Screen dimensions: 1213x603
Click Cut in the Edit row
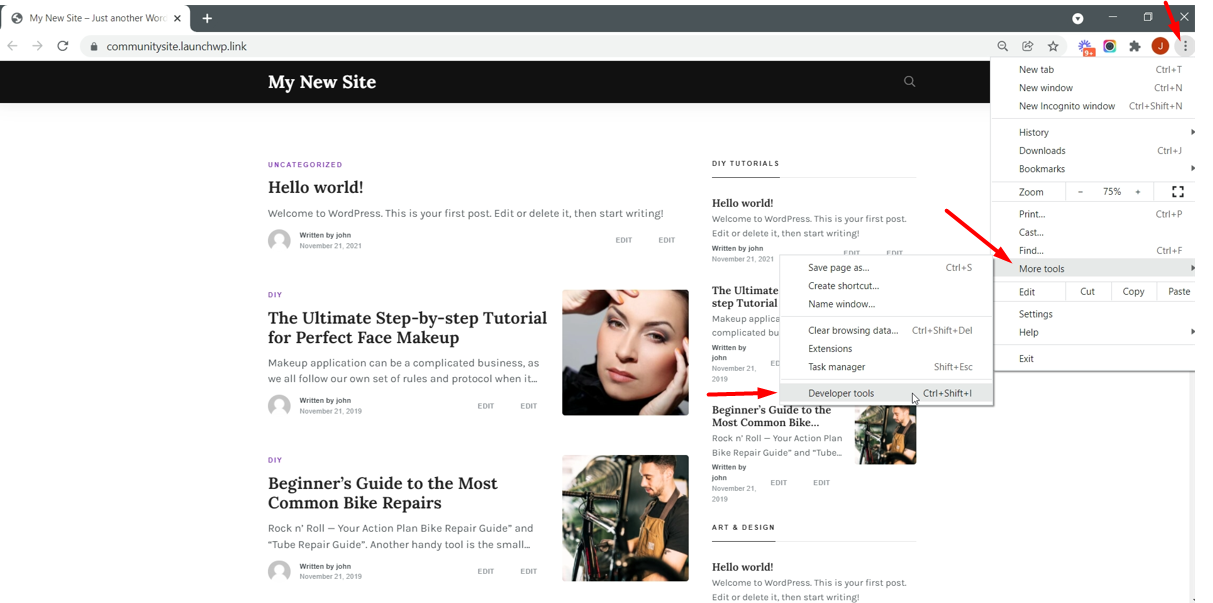click(1087, 292)
